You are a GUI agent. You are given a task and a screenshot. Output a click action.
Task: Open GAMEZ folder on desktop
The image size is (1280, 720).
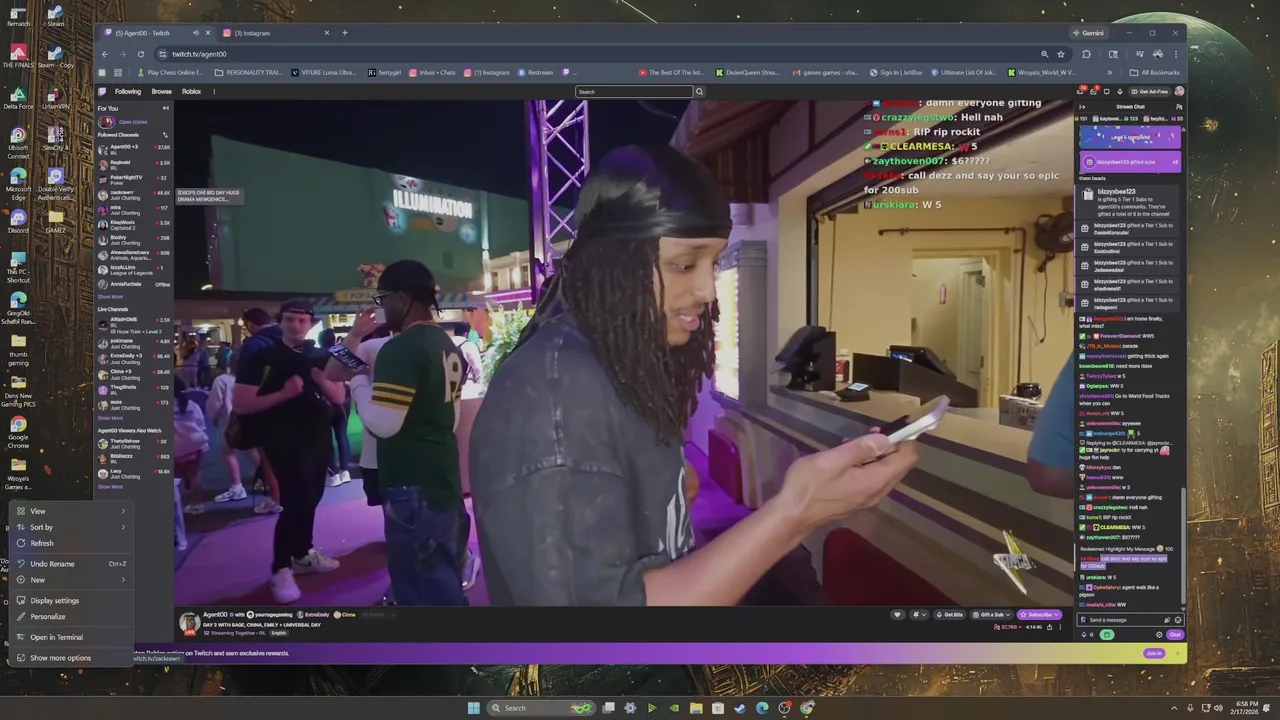click(x=55, y=222)
